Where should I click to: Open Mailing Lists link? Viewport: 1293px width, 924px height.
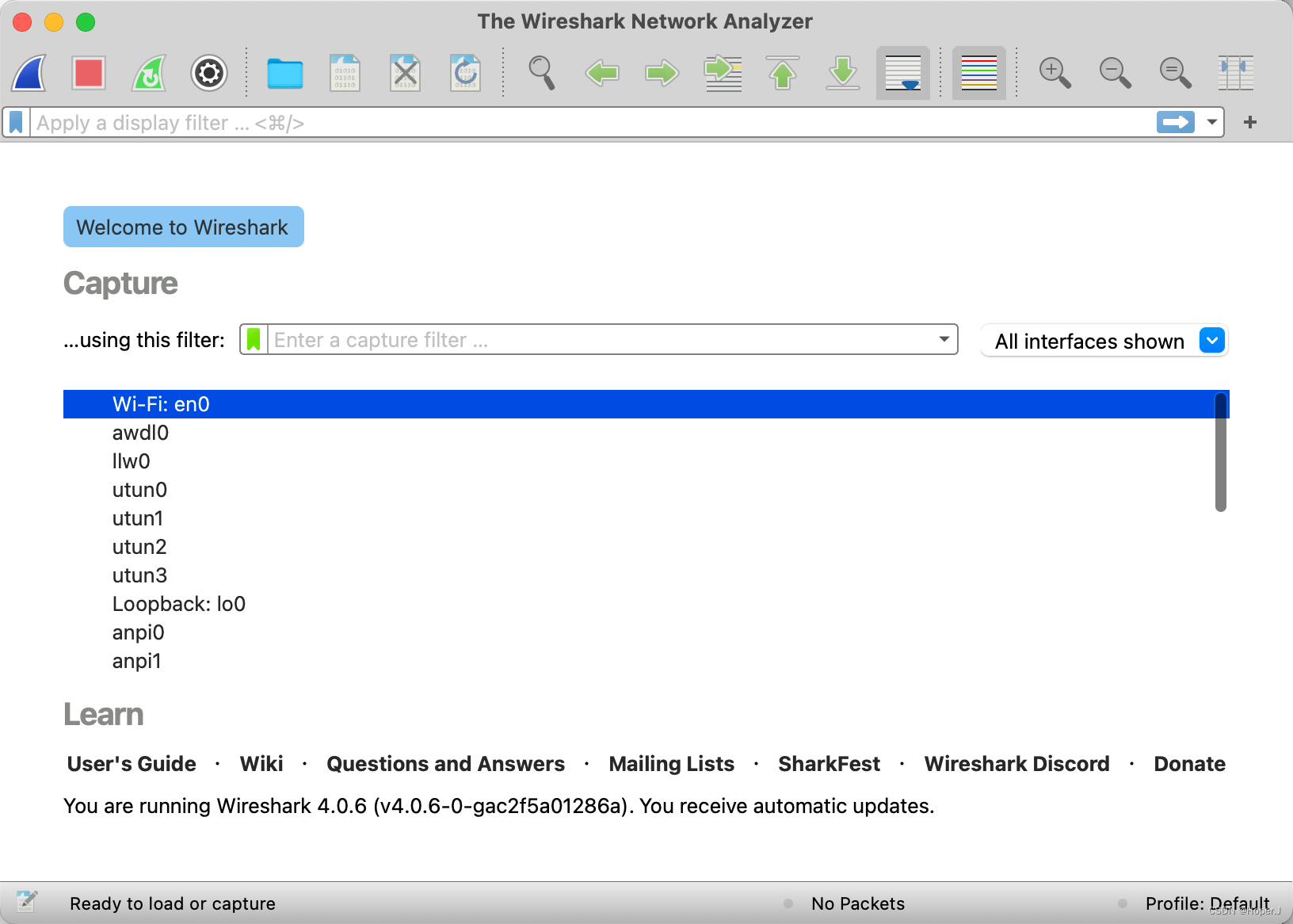(672, 764)
